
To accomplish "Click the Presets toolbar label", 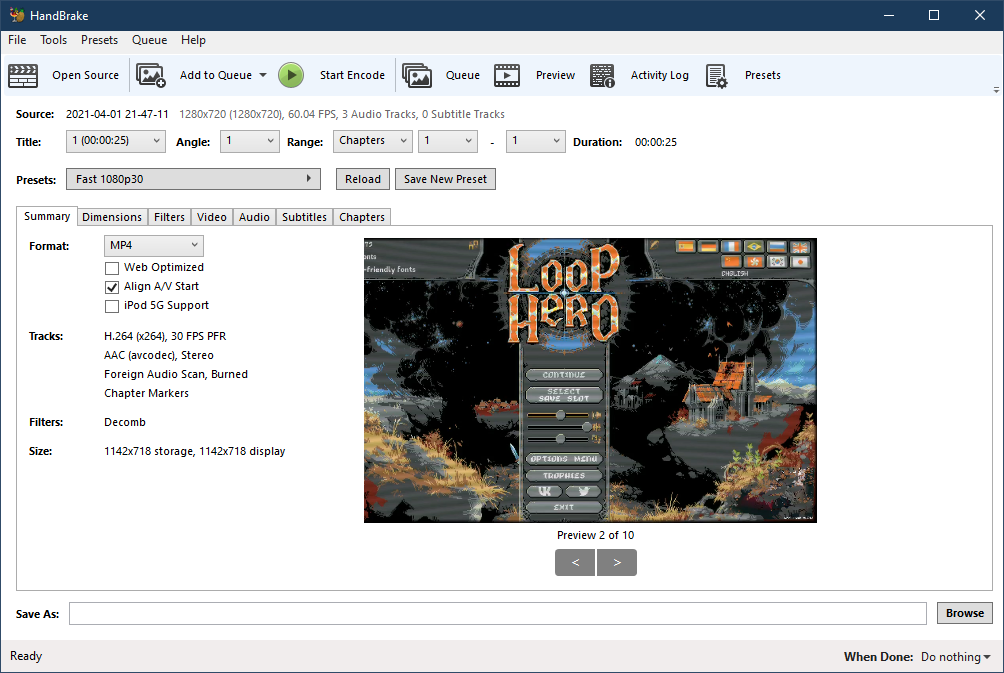I will tap(763, 76).
